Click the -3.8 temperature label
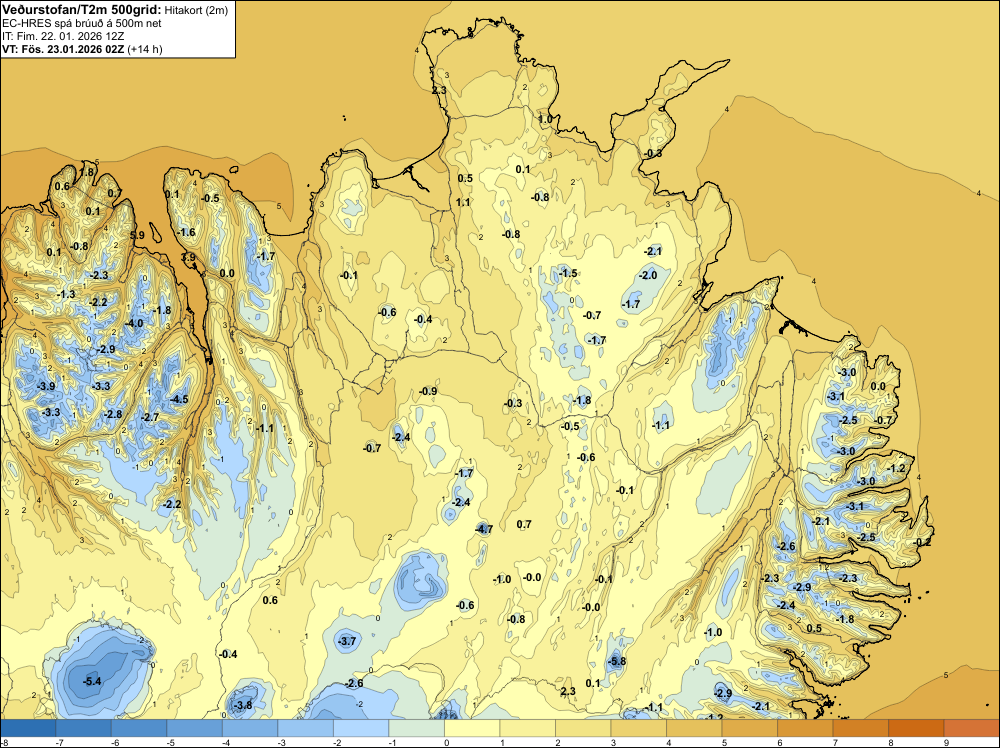Image resolution: width=1000 pixels, height=748 pixels. (x=242, y=705)
